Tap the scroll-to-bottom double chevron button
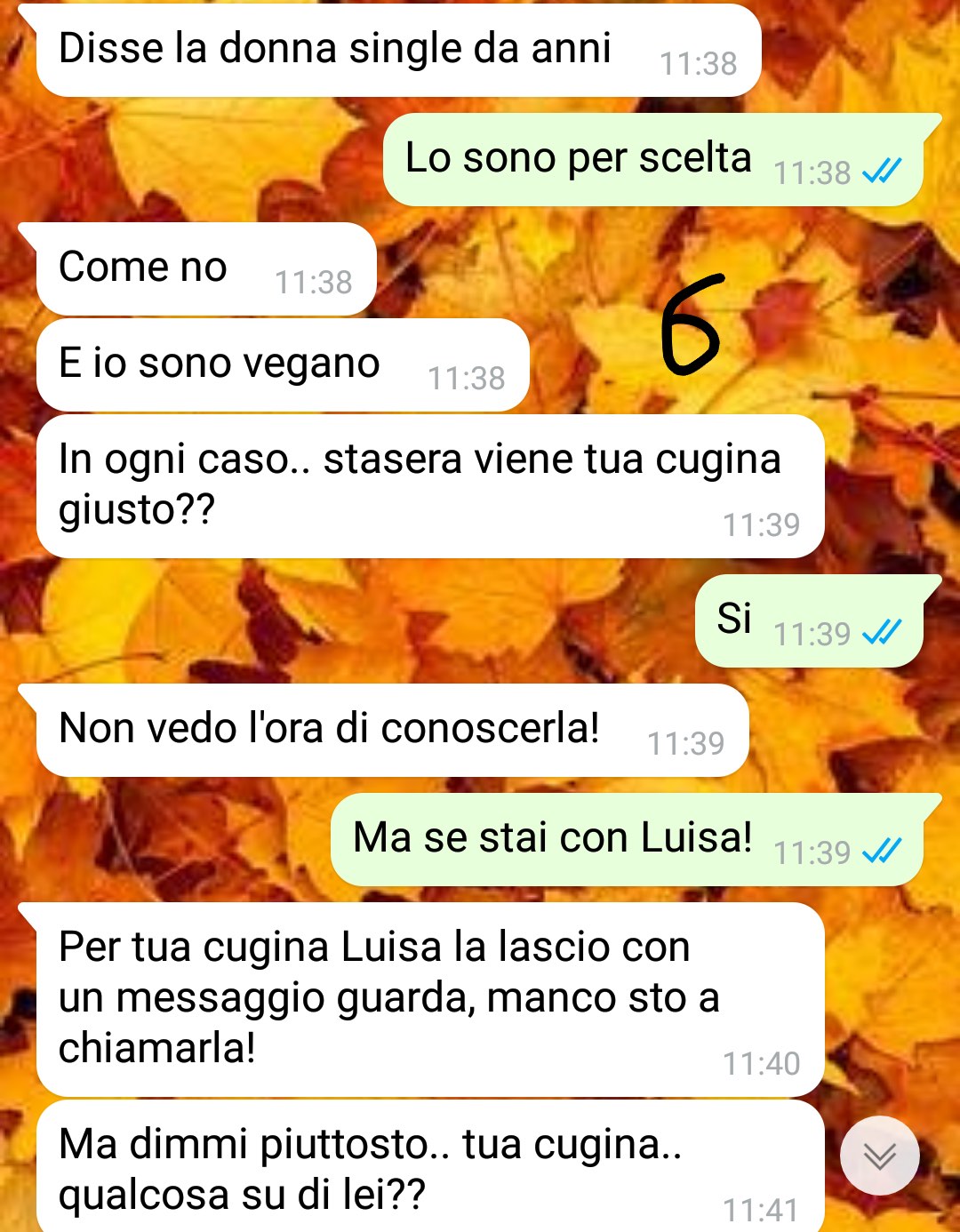This screenshot has height=1232, width=960. (880, 1156)
